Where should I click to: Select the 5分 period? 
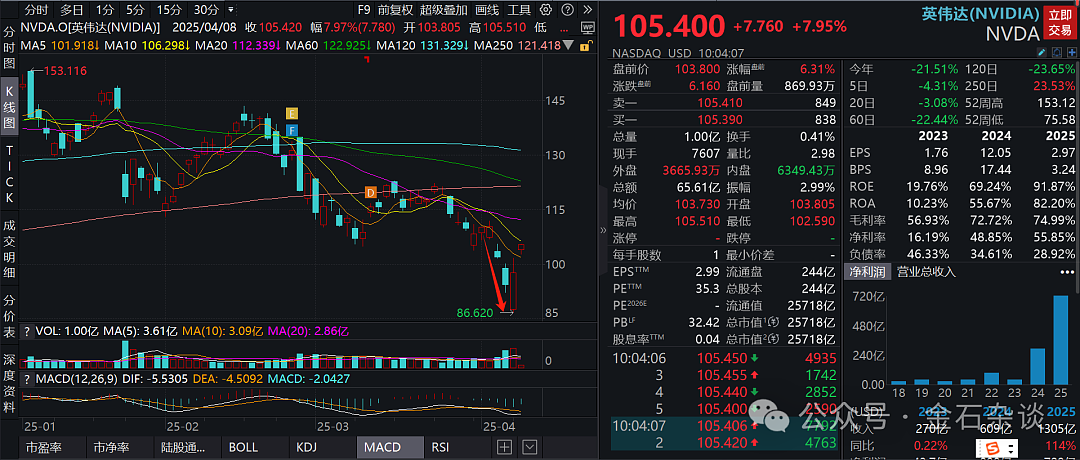tap(135, 10)
